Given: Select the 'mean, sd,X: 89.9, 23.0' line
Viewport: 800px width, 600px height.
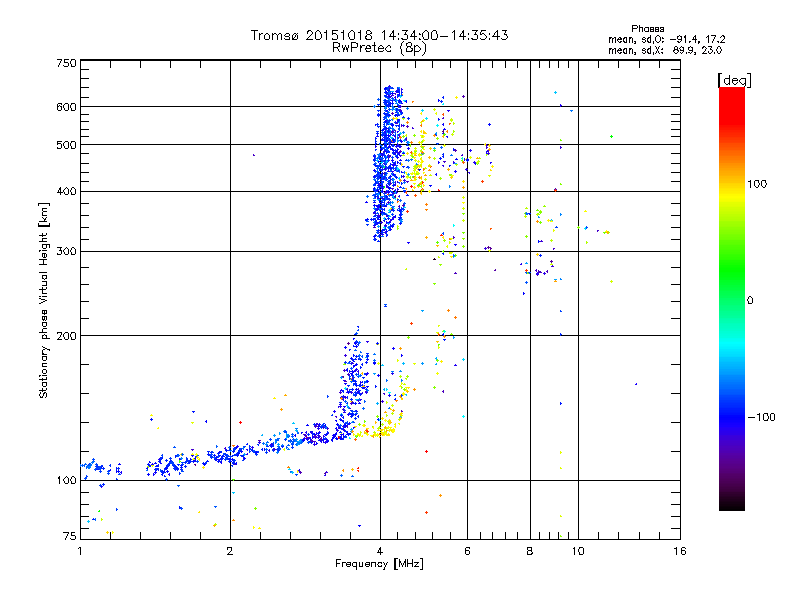Looking at the screenshot, I should [x=665, y=50].
